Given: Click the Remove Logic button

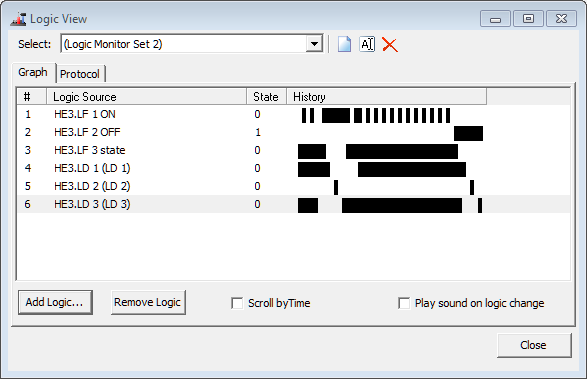Looking at the screenshot, I should click(x=148, y=302).
